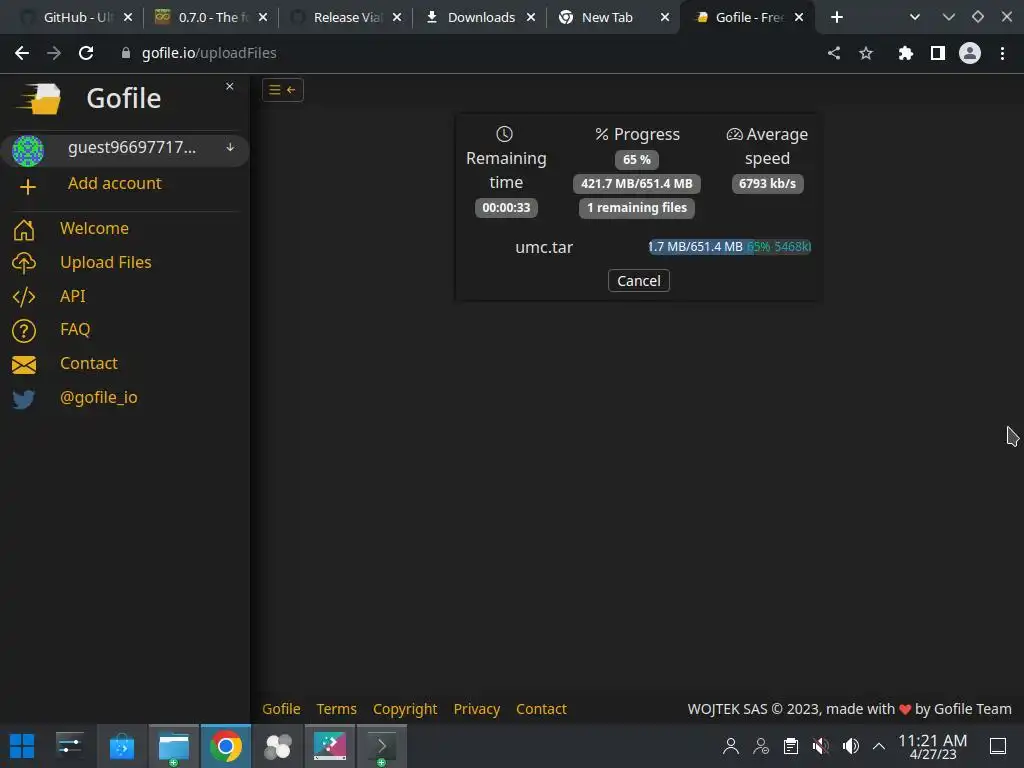Click the 1 remaining files badge
Screen dimensions: 1024x768
point(637,208)
